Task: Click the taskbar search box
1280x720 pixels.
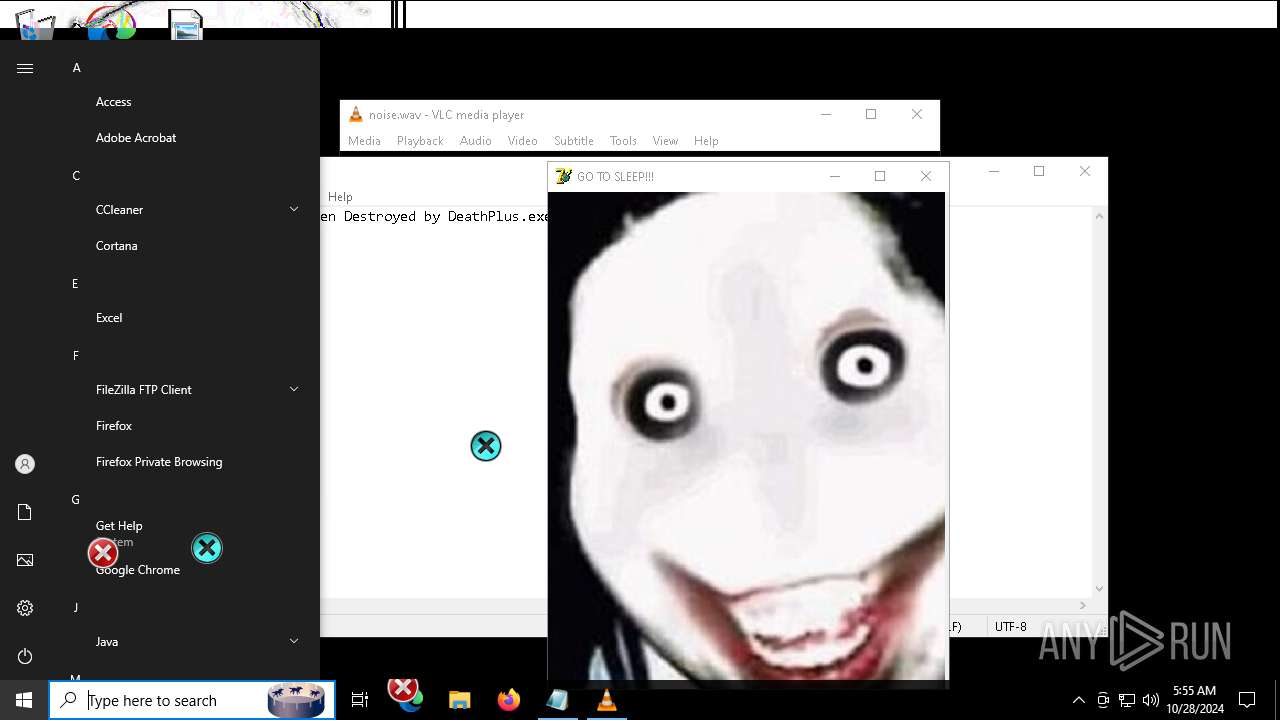Action: 192,700
